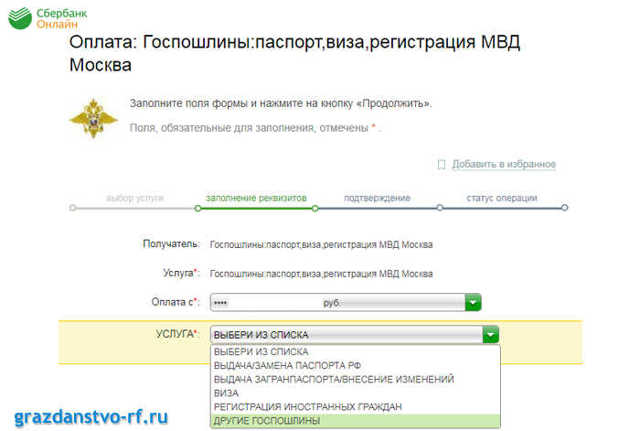Choose ДРУГИЕ ГОСПОШЛИНЫ option
This screenshot has height=431, width=640.
pos(355,421)
